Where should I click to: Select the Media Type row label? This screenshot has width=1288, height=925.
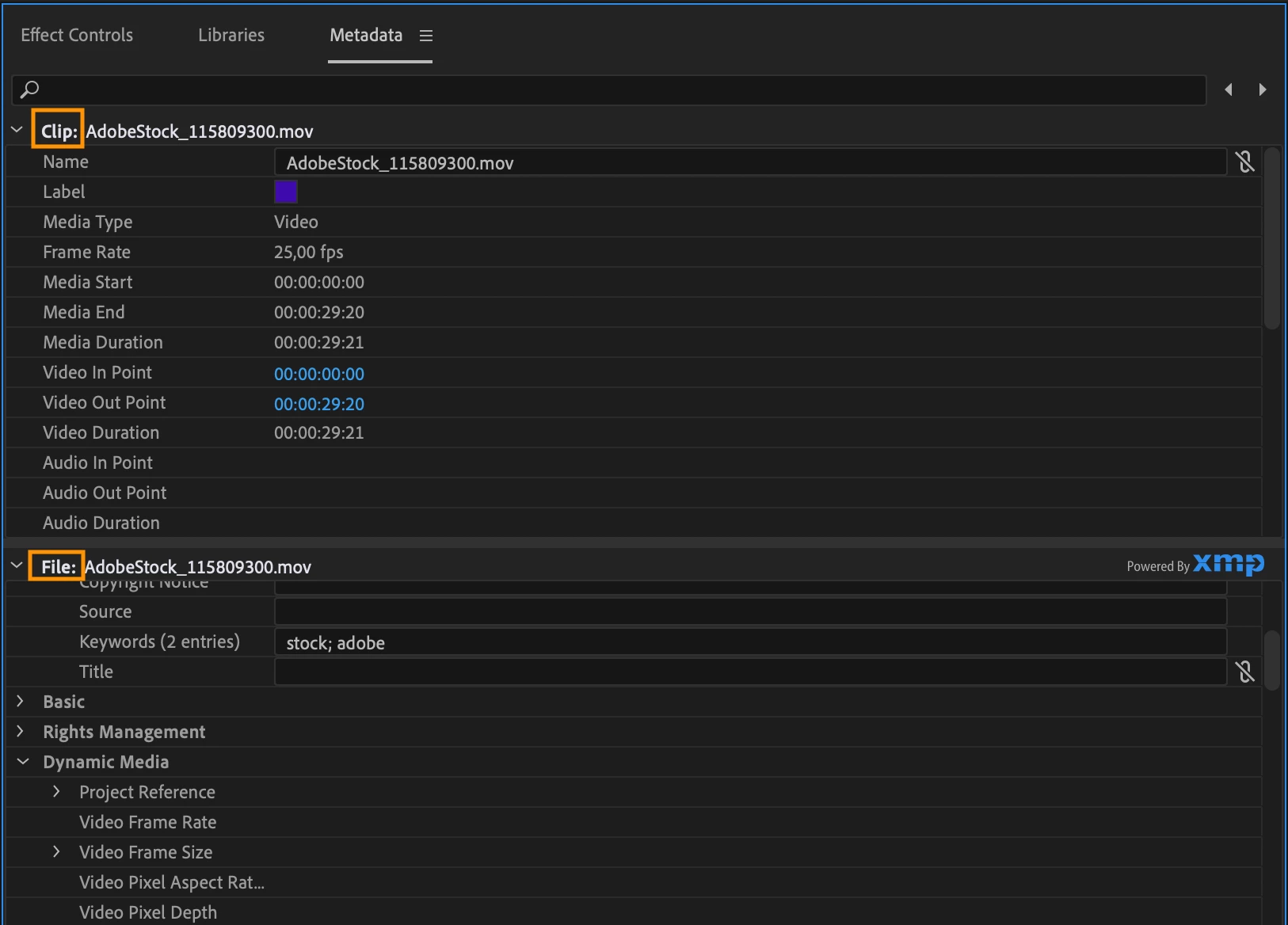(88, 222)
